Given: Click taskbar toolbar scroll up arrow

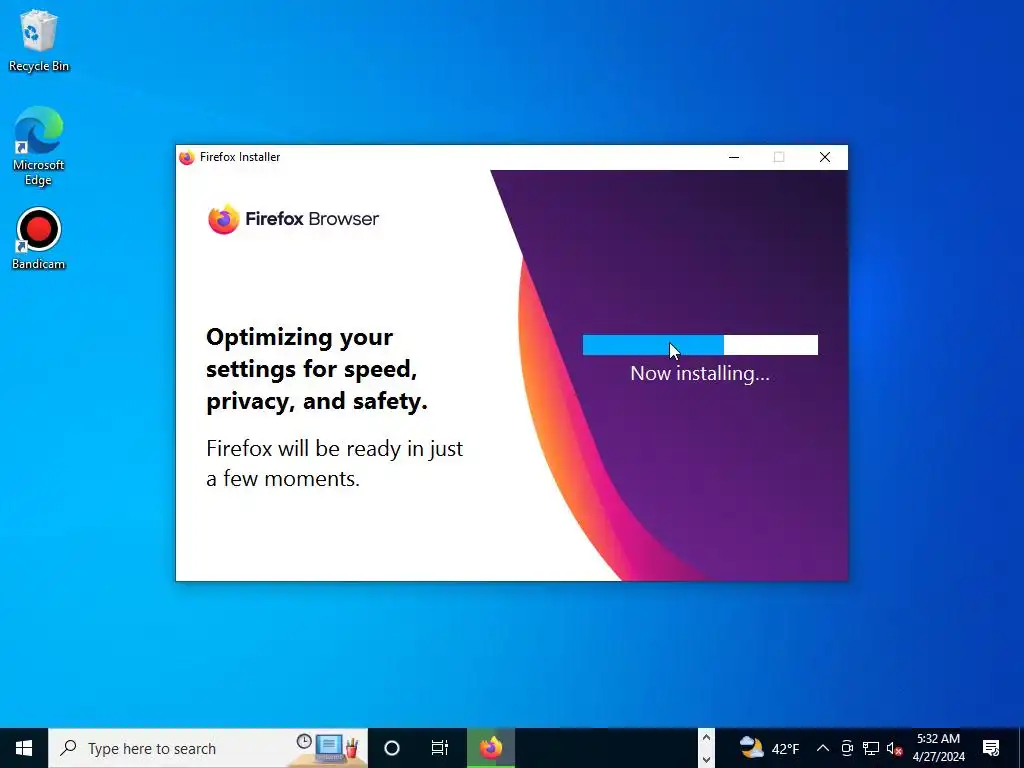Looking at the screenshot, I should (706, 738).
